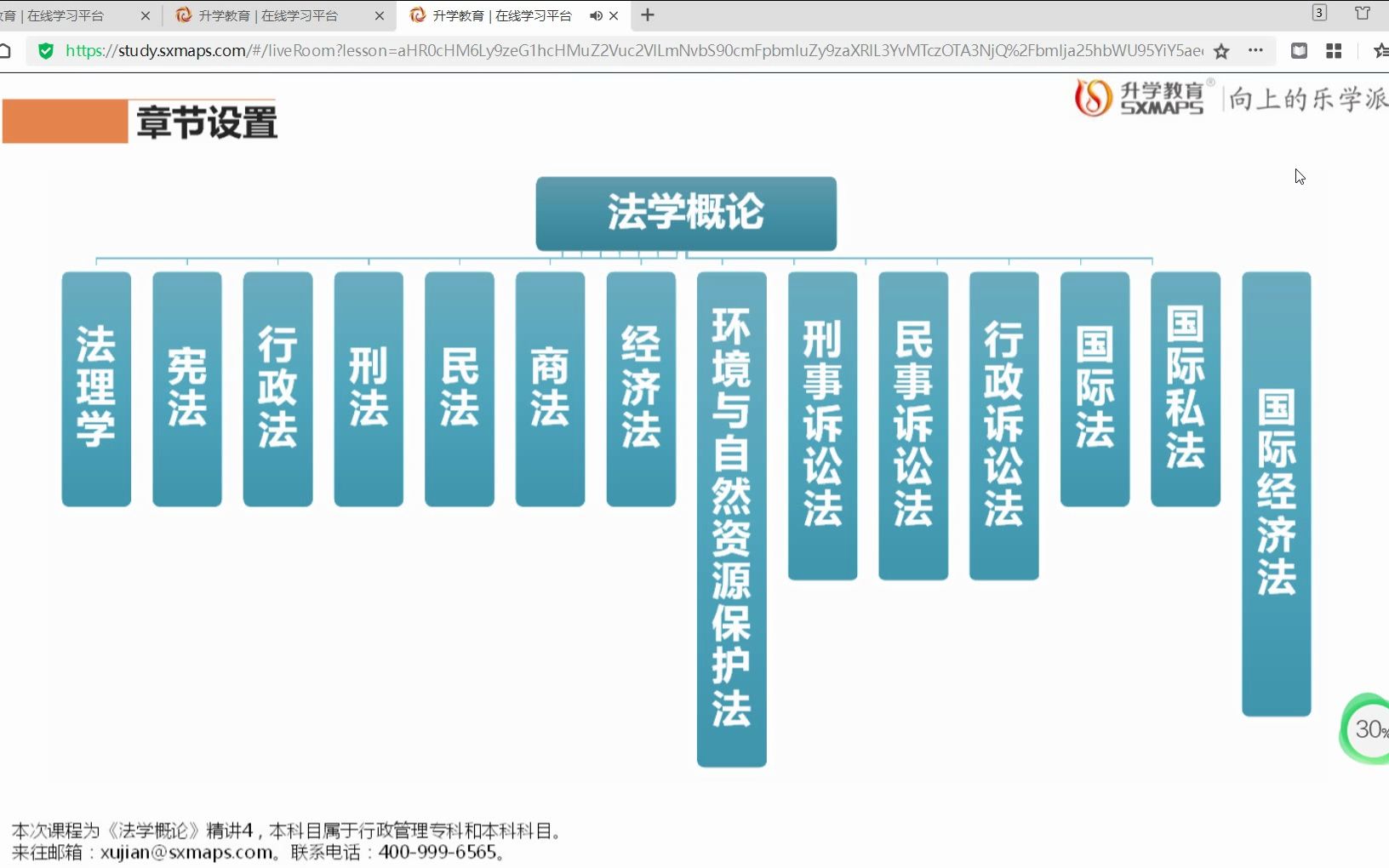Open the favorites star list icon
Image resolution: width=1389 pixels, height=868 pixels.
(1380, 51)
